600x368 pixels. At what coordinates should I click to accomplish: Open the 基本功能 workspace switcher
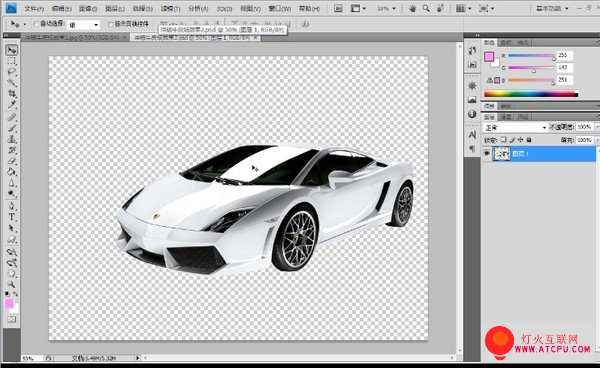[x=552, y=8]
